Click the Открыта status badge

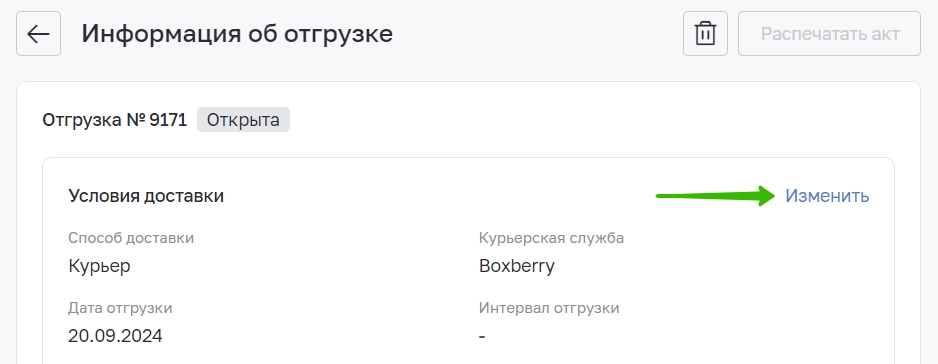(243, 120)
